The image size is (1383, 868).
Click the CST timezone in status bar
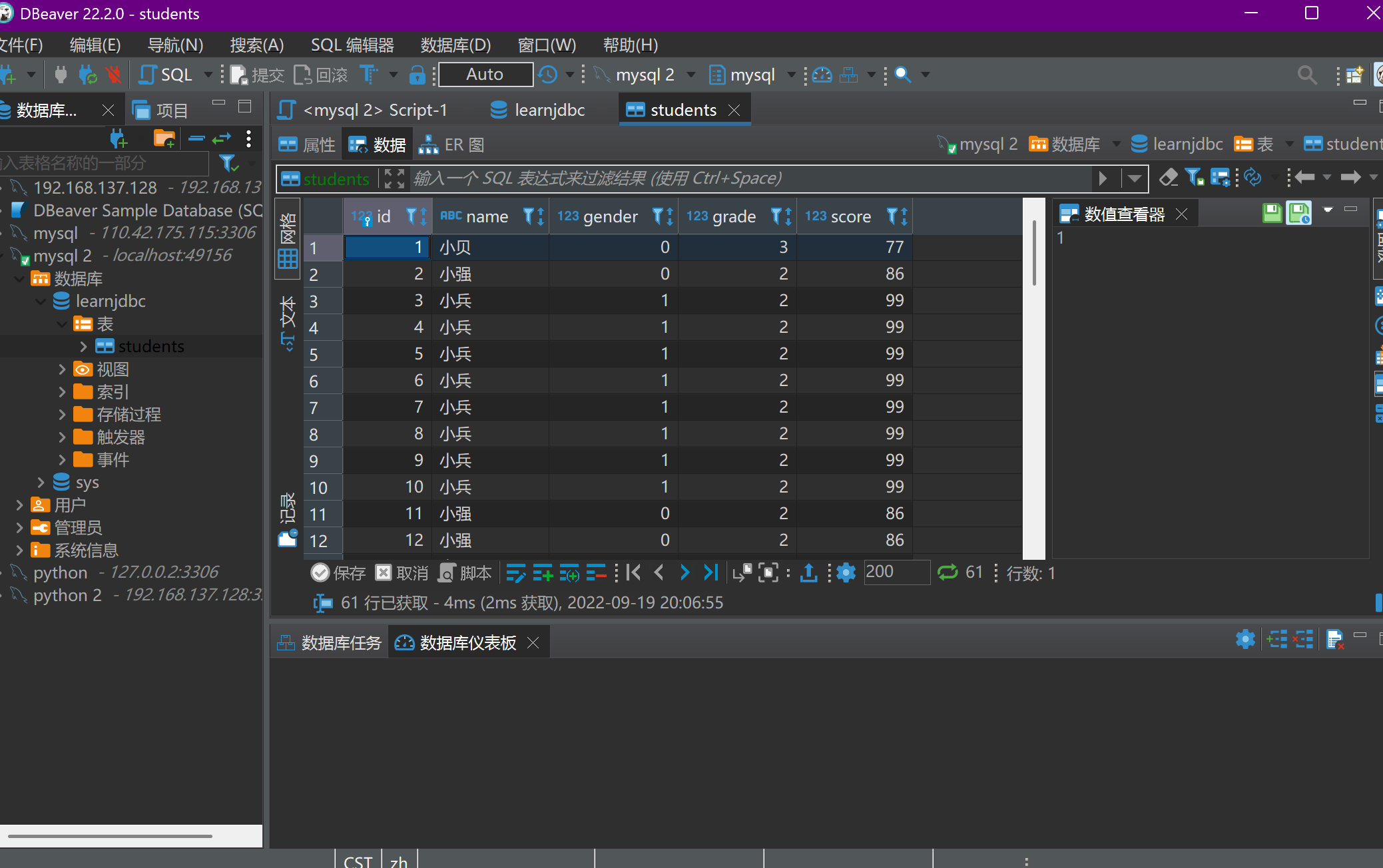click(358, 861)
